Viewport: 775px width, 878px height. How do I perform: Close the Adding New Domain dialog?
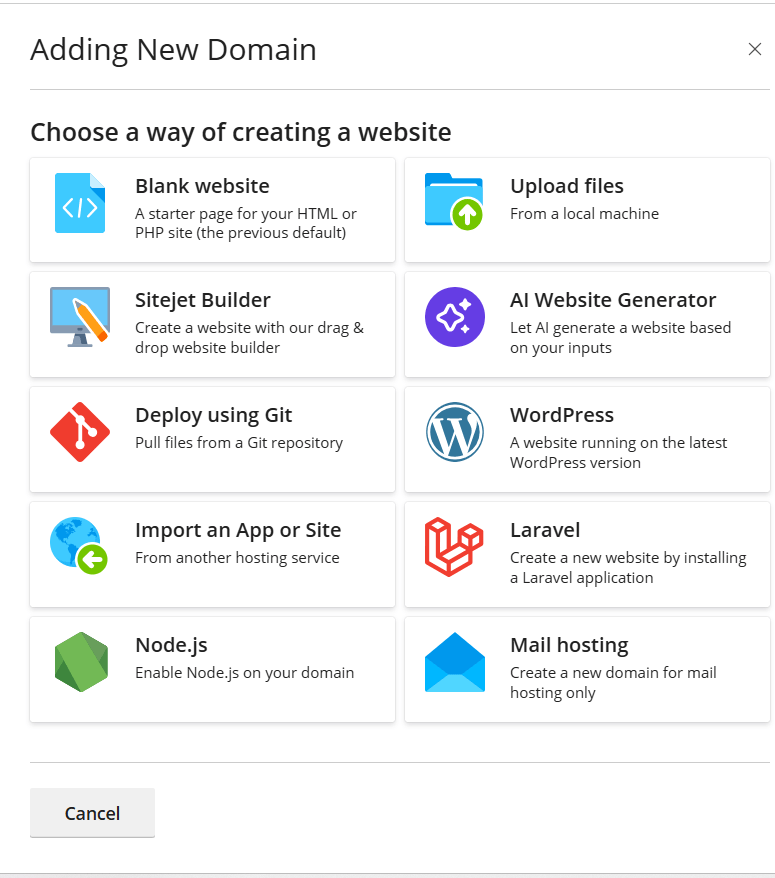tap(755, 49)
